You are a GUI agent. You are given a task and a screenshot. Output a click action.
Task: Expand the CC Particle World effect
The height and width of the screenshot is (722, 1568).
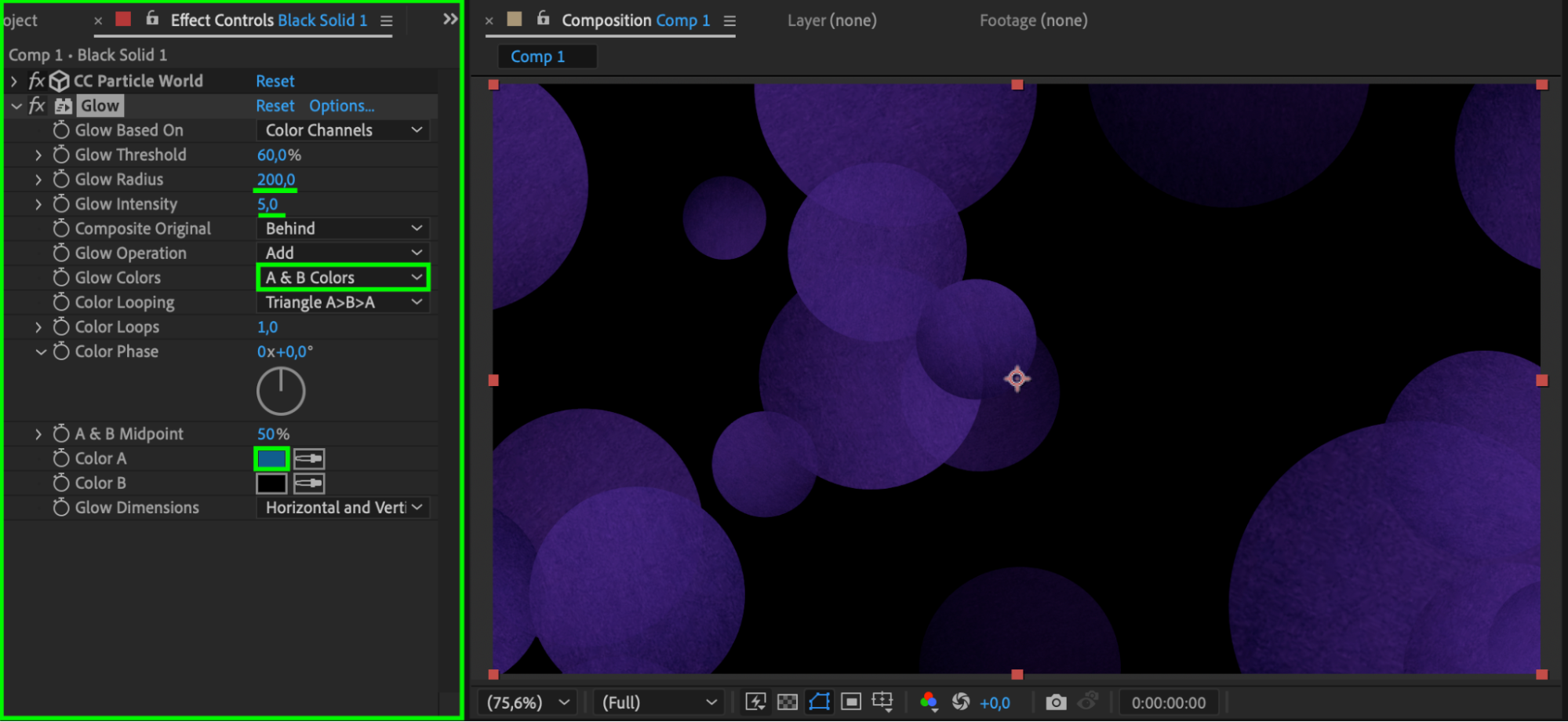[x=14, y=81]
